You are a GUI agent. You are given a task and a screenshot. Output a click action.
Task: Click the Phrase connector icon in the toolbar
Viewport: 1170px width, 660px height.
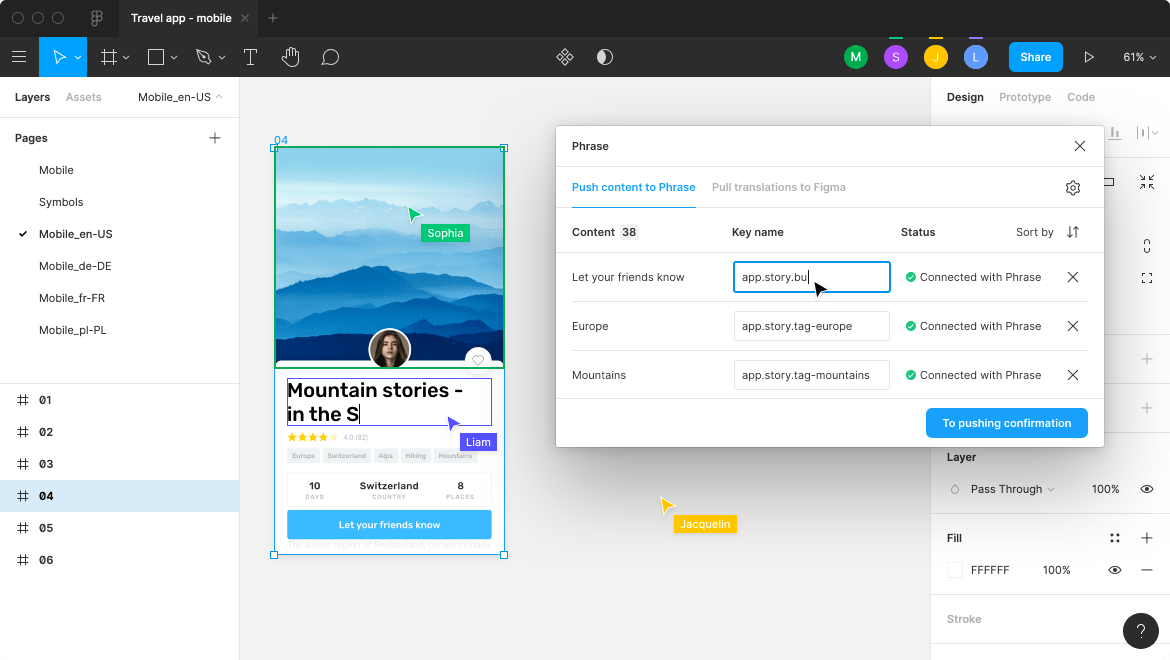(565, 57)
